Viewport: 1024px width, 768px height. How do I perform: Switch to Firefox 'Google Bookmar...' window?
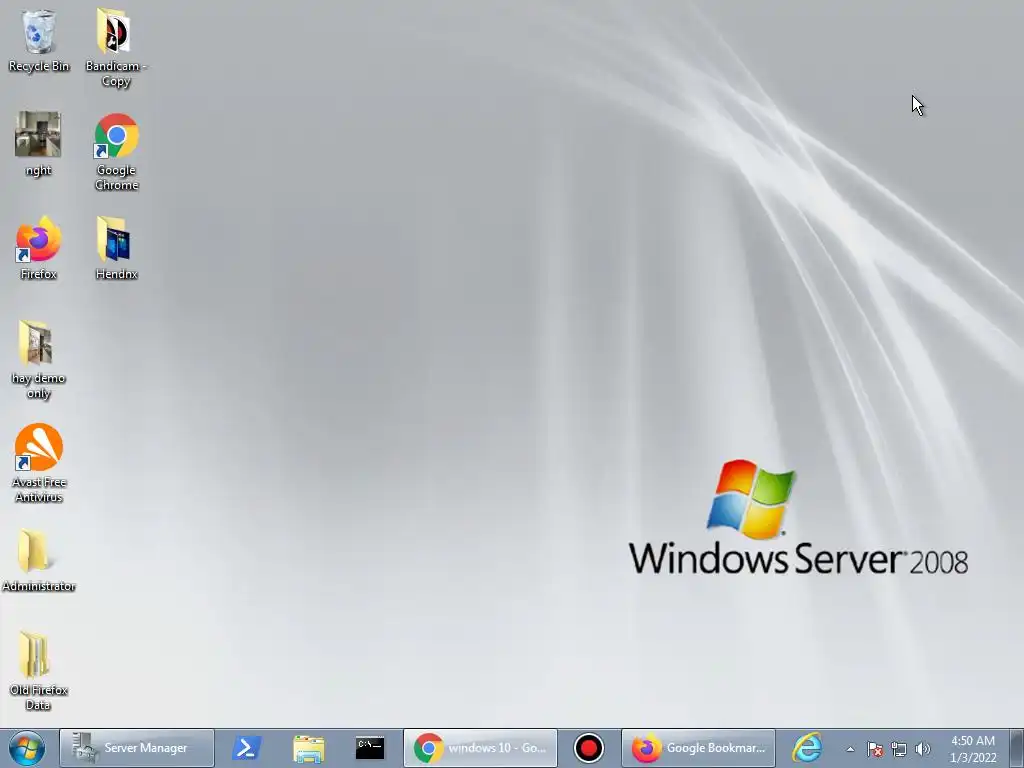(698, 748)
